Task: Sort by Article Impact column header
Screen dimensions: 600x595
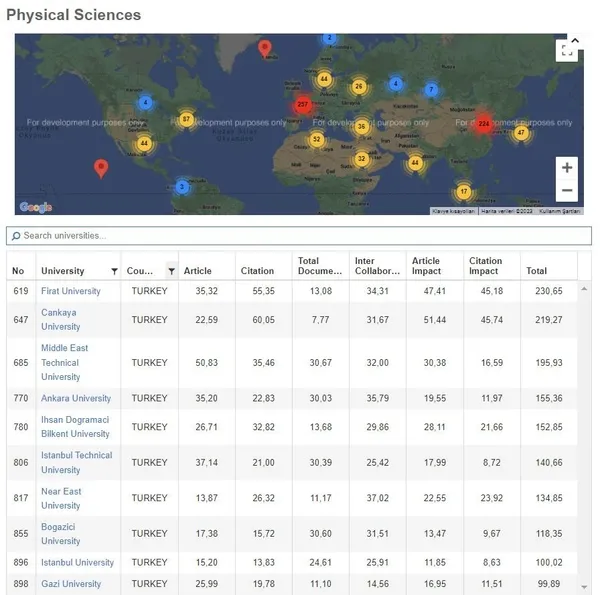Action: 426,266
